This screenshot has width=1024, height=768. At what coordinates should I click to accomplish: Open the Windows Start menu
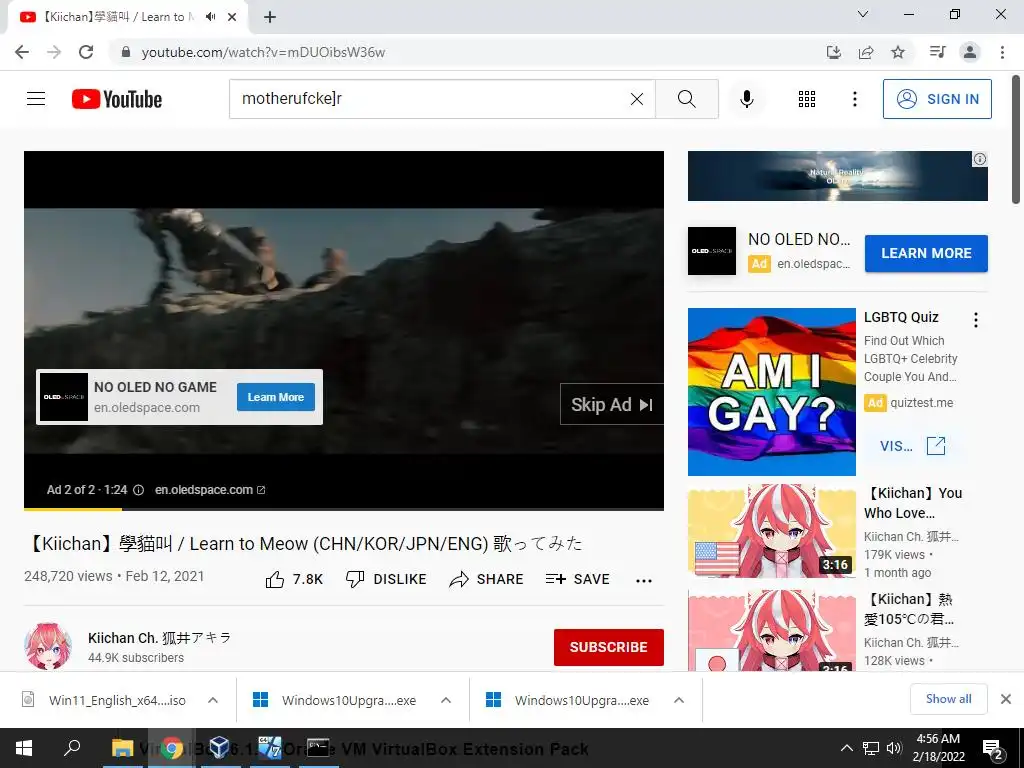coord(24,748)
